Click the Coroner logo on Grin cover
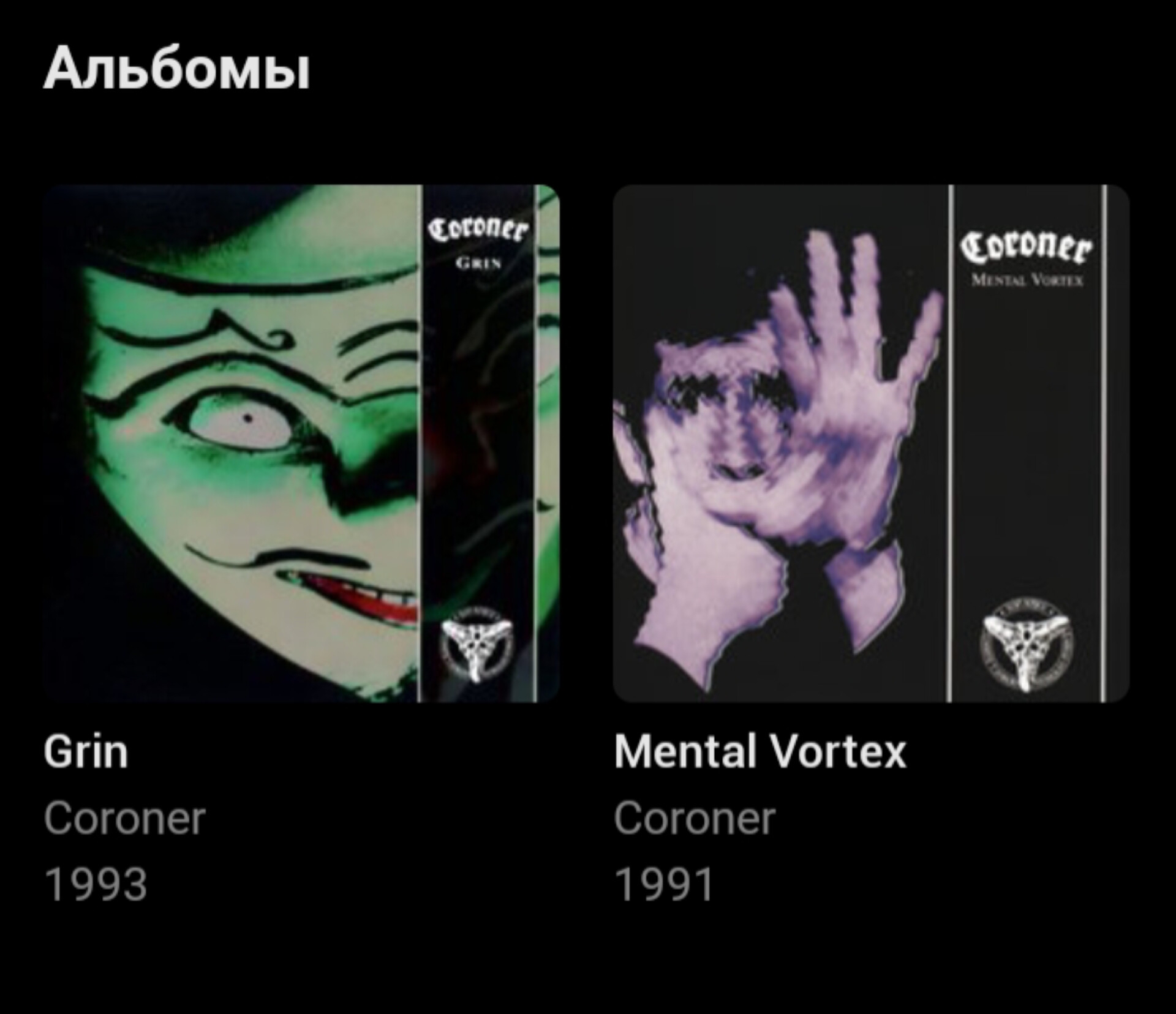1176x1014 pixels. coord(478,230)
